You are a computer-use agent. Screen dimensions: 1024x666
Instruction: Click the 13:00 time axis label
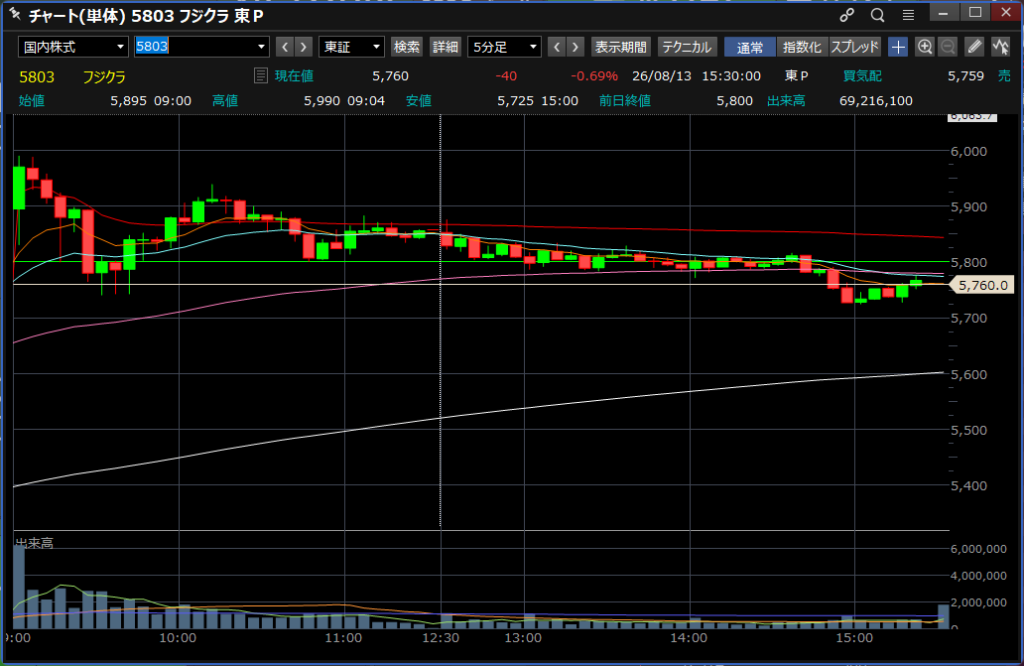(x=523, y=638)
